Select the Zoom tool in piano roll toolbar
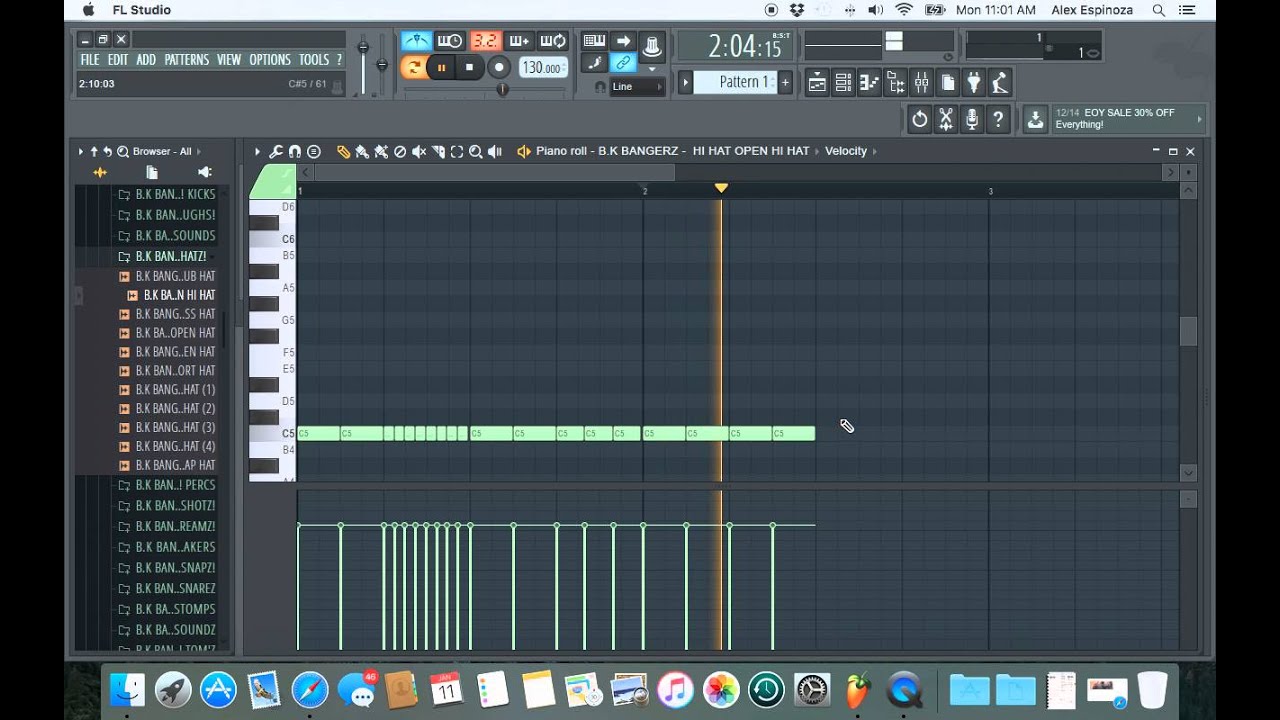Screen dimensions: 1280x720 click(x=476, y=152)
